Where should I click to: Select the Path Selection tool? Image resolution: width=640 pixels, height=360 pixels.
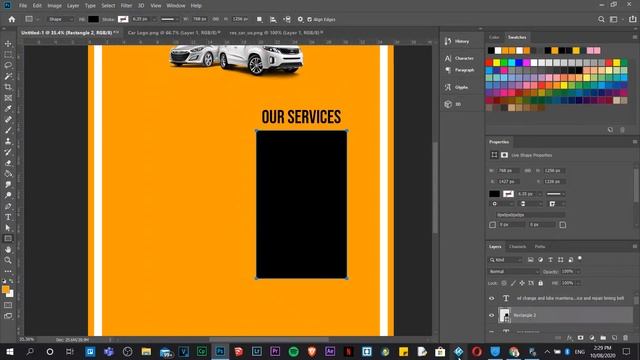(x=8, y=228)
